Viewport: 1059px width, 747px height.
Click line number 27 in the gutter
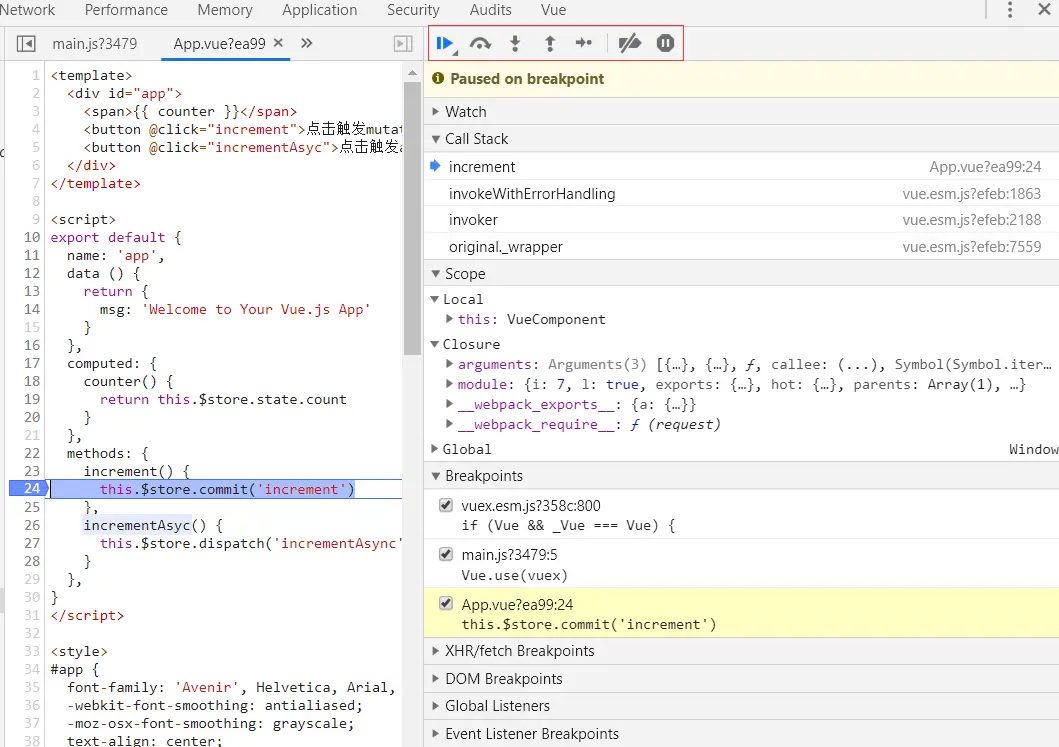click(x=32, y=543)
